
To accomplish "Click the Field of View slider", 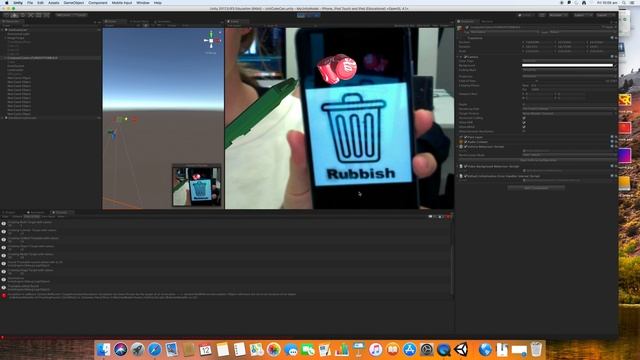I will [562, 81].
